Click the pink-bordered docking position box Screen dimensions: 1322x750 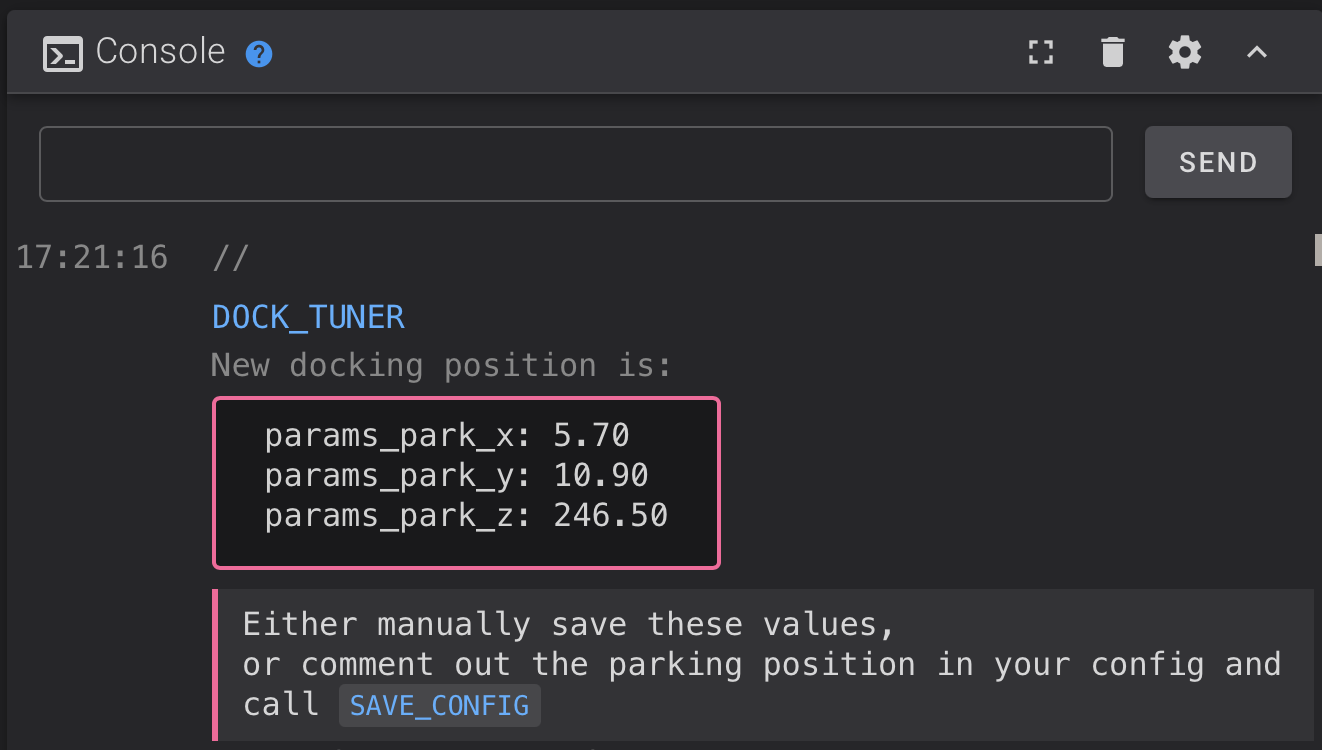tap(465, 483)
